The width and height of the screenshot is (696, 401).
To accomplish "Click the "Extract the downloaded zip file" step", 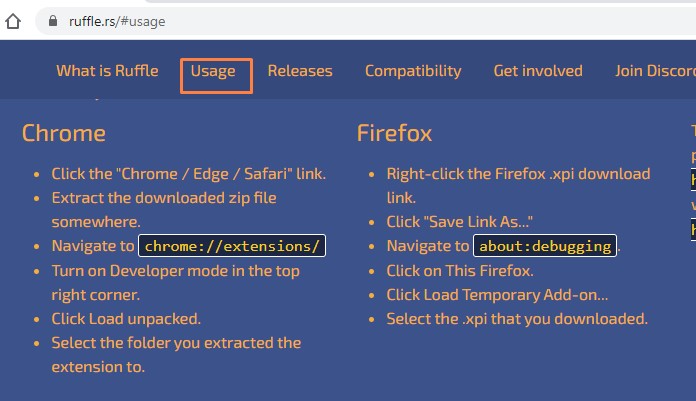I will click(164, 210).
